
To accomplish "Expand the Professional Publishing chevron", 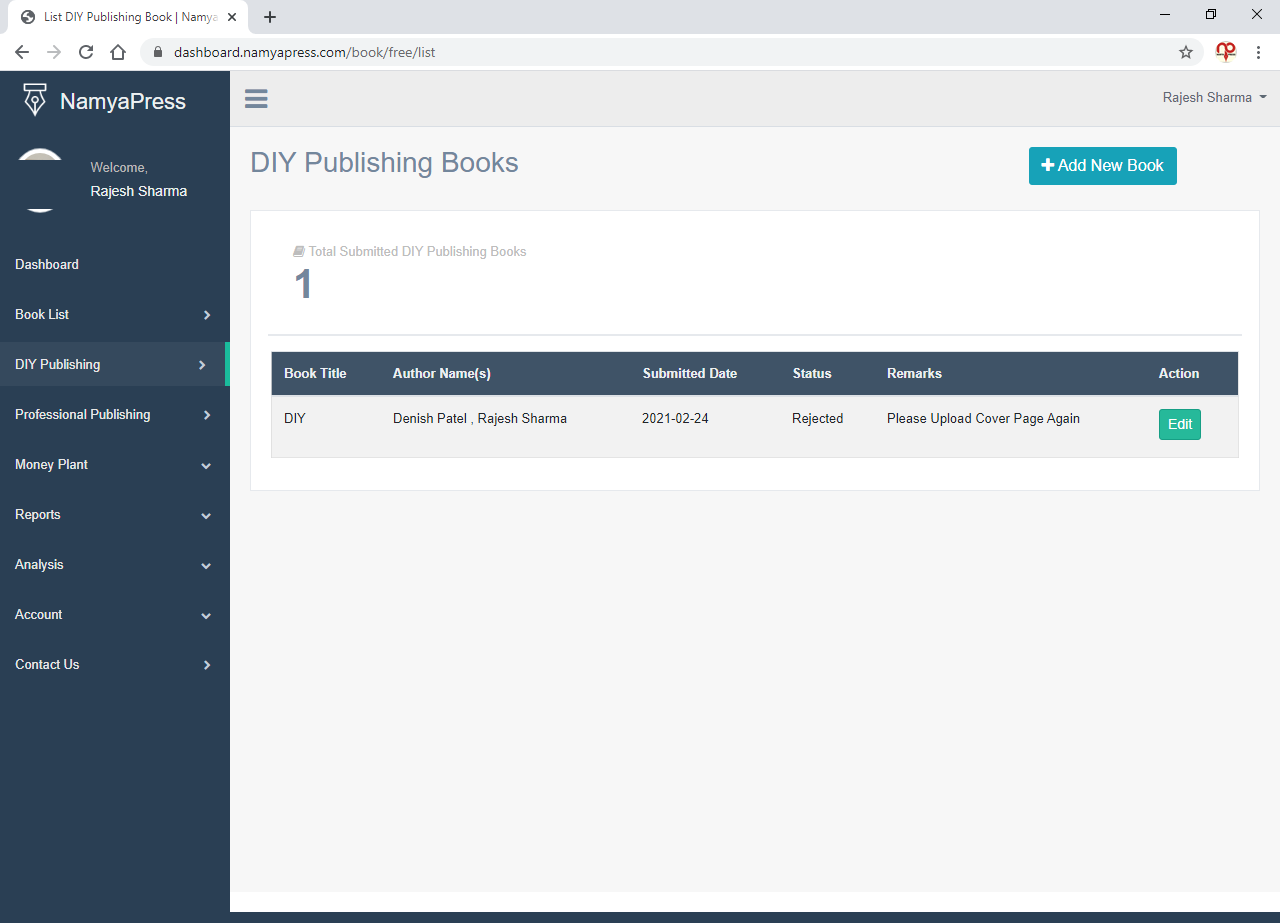I will 207,415.
